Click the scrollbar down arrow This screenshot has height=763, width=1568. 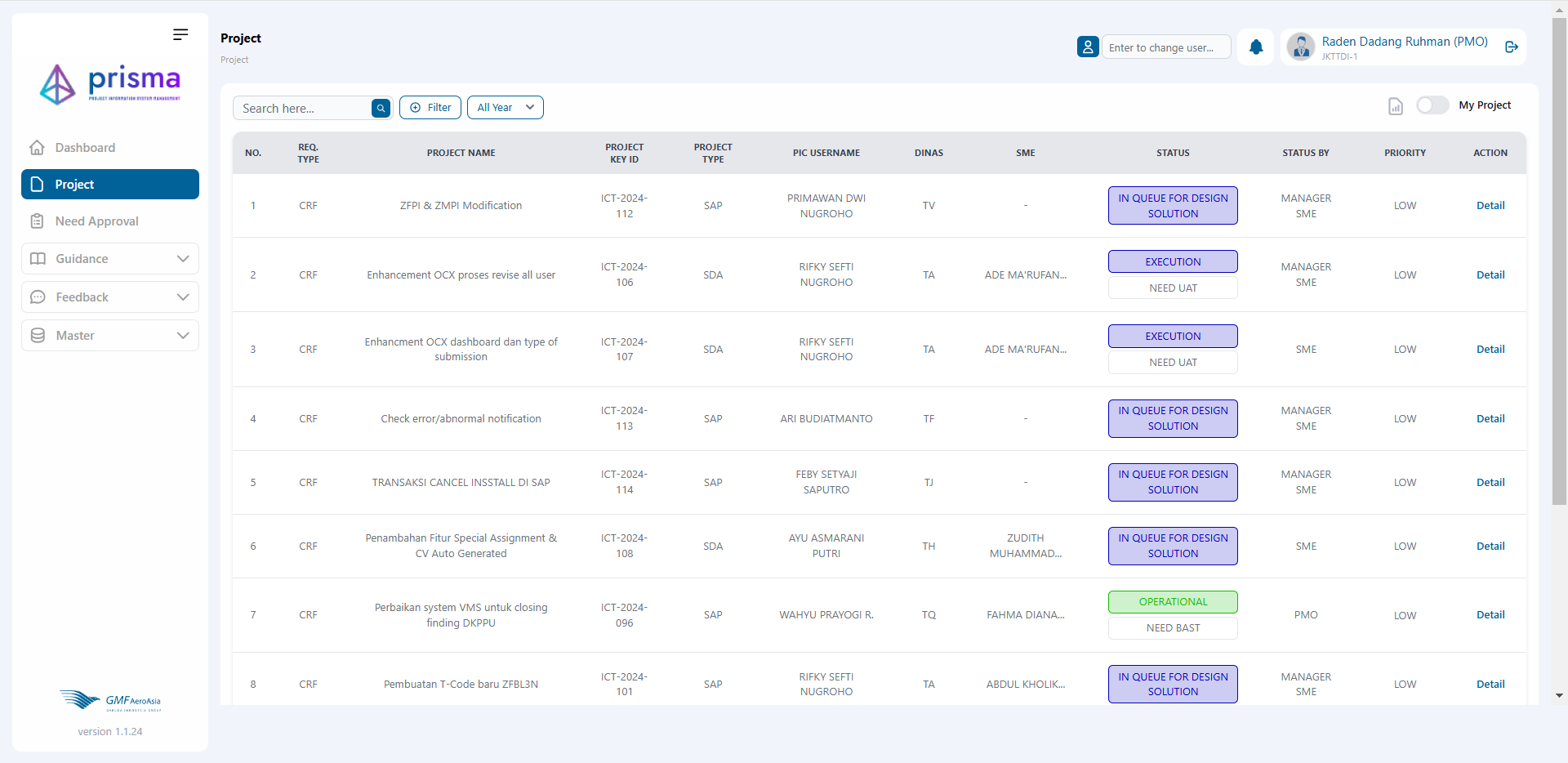(x=1559, y=696)
